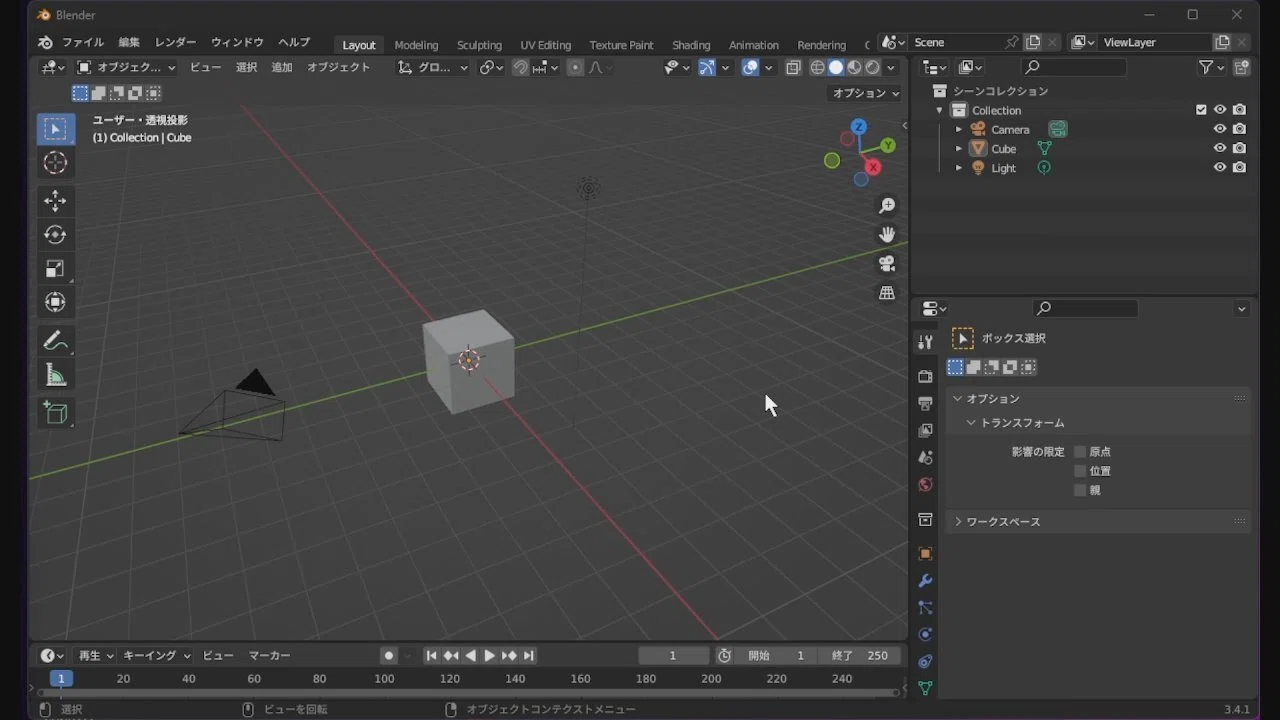Open the 編集 menu
The width and height of the screenshot is (1280, 720).
click(129, 43)
